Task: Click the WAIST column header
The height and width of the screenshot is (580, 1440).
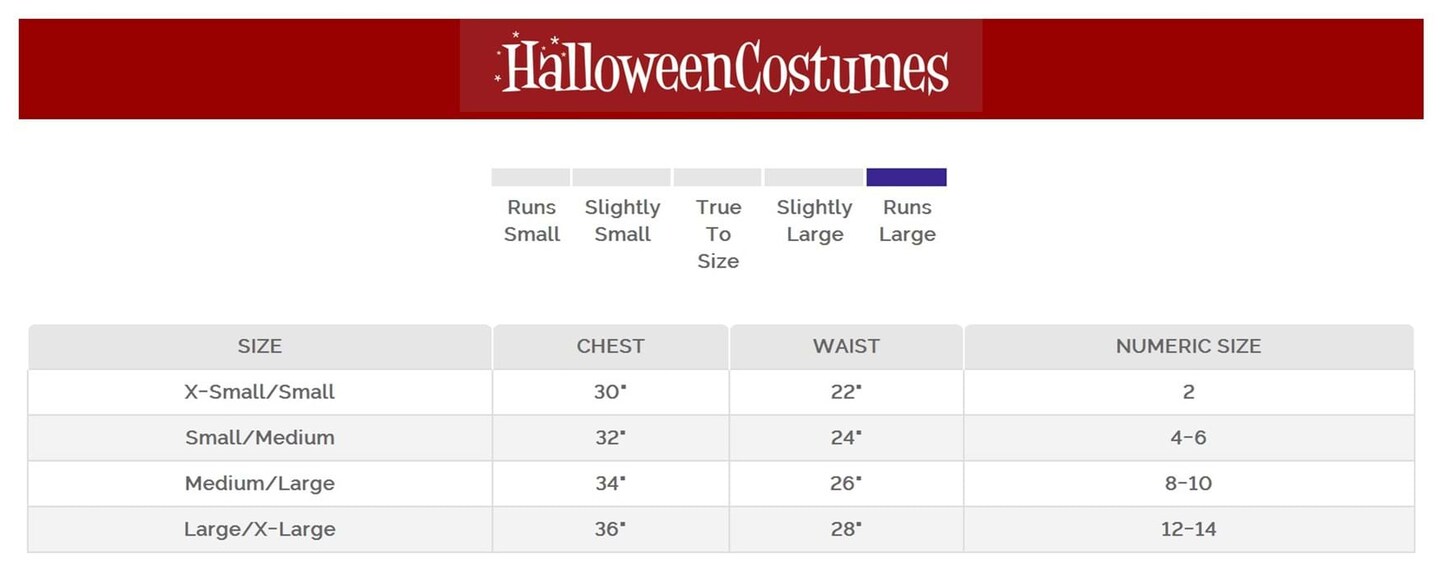Action: tap(846, 347)
